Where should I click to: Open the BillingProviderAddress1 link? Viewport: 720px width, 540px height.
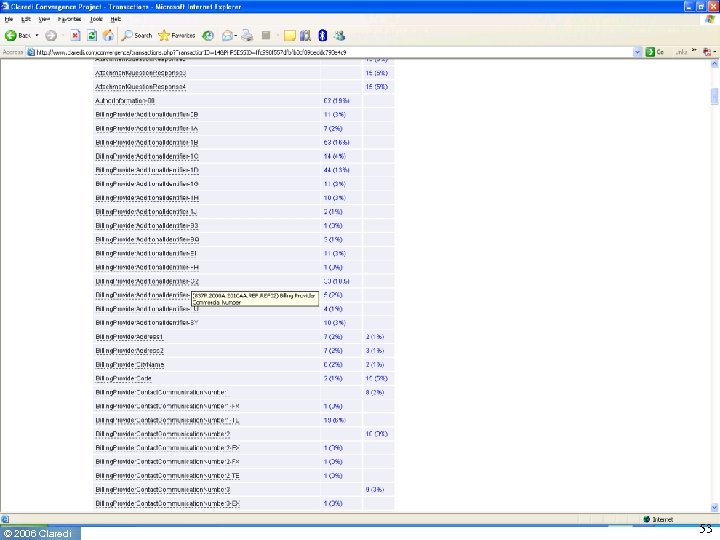point(129,337)
